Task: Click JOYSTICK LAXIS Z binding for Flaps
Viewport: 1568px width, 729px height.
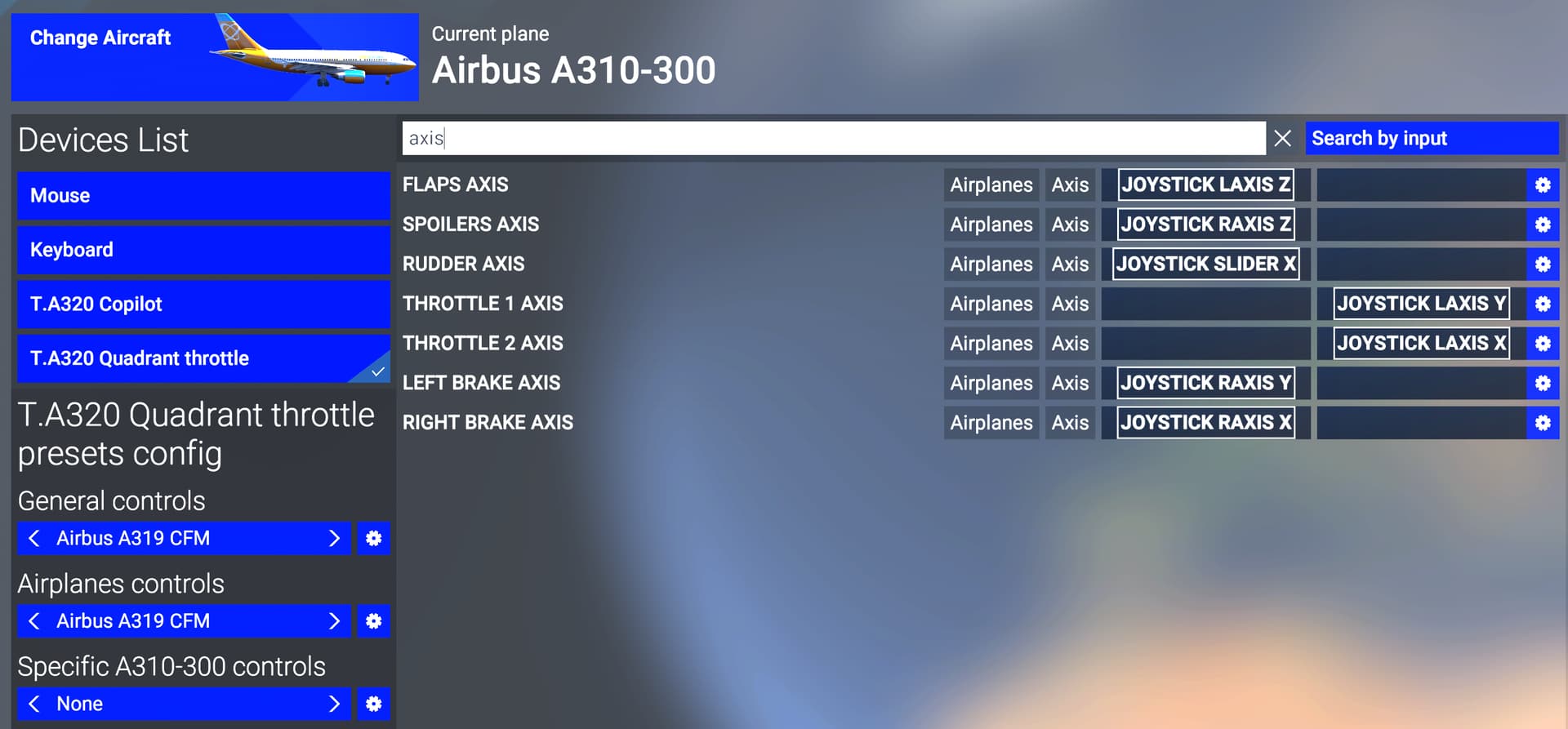Action: [x=1205, y=185]
